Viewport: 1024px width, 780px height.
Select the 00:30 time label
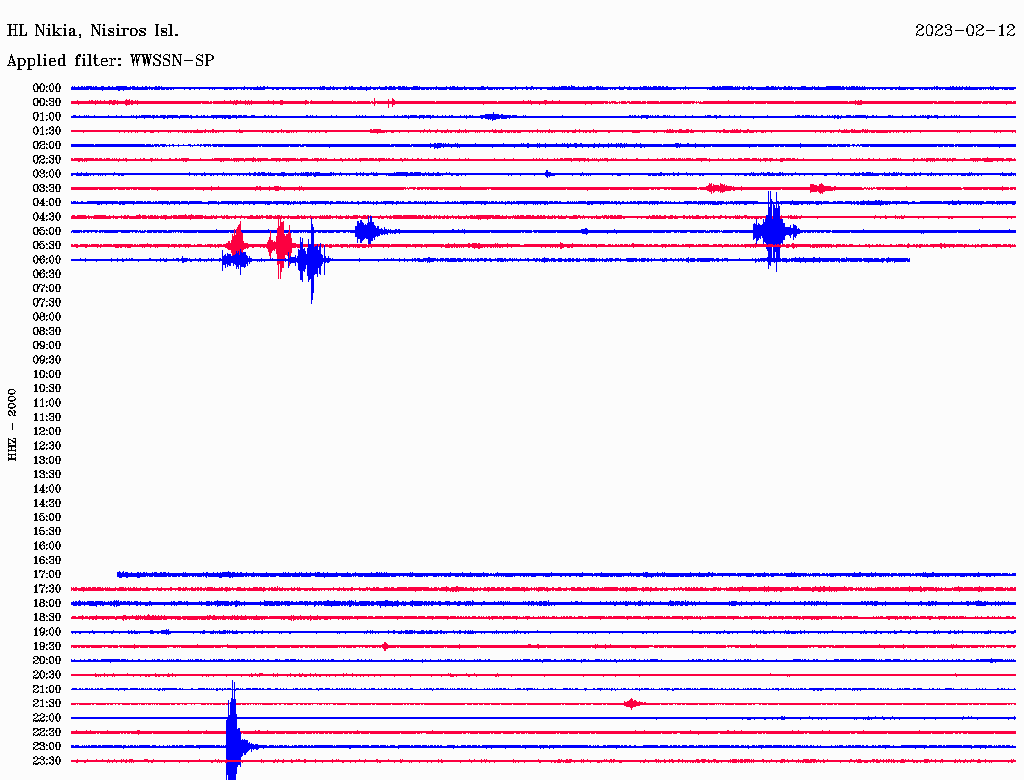tap(47, 103)
